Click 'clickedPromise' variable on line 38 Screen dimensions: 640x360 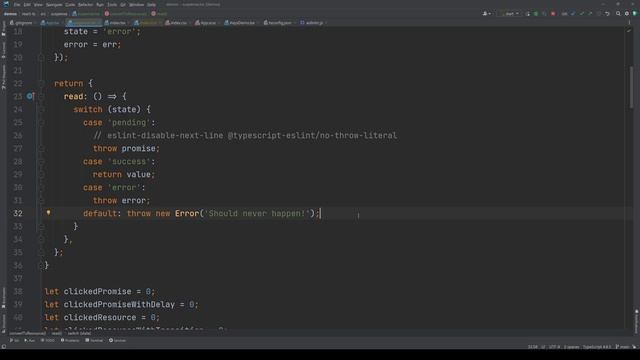(x=98, y=291)
